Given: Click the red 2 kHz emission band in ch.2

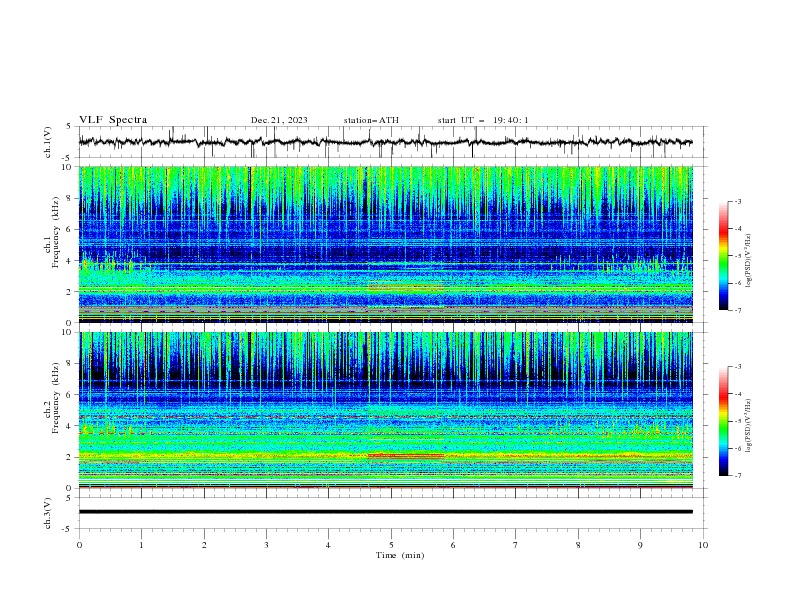Looking at the screenshot, I should (x=406, y=456).
